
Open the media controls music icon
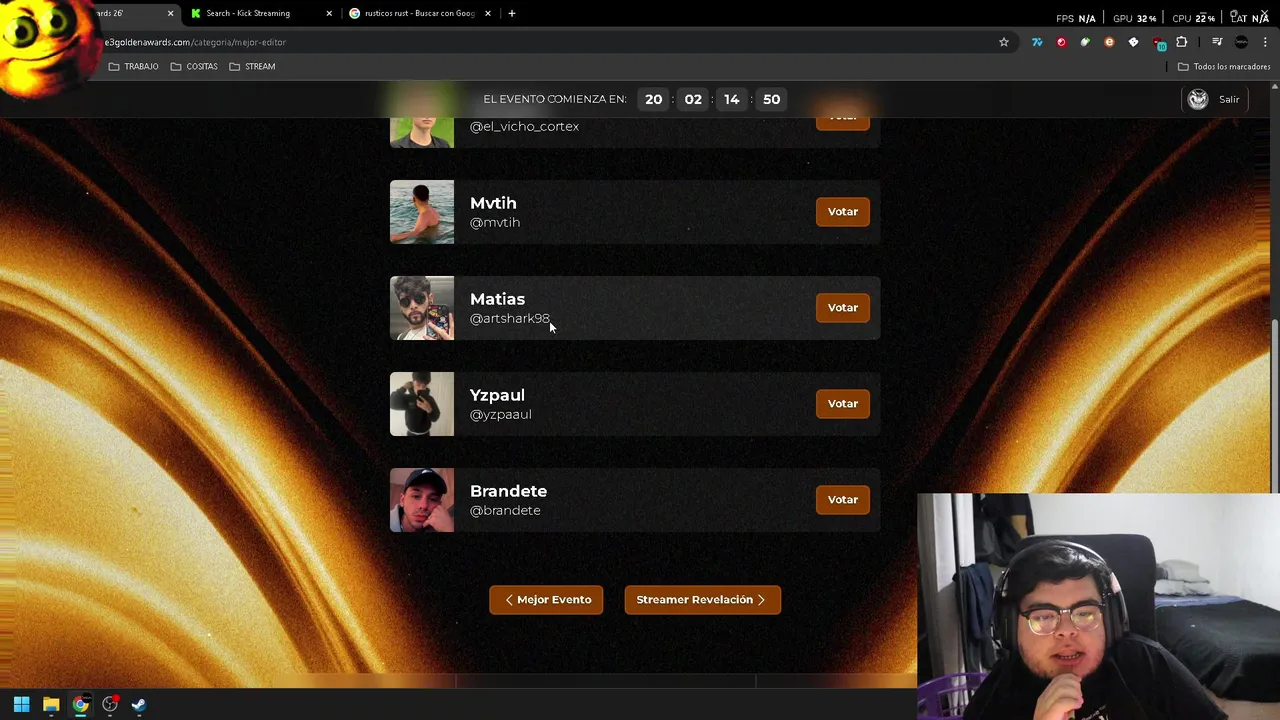1217,42
